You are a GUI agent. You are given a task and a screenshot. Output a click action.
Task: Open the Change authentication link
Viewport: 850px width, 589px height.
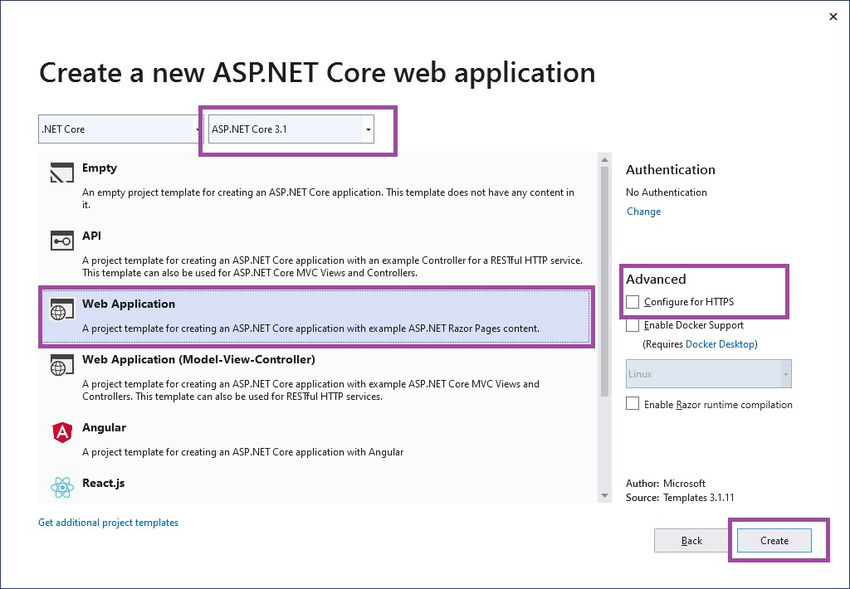click(x=643, y=211)
